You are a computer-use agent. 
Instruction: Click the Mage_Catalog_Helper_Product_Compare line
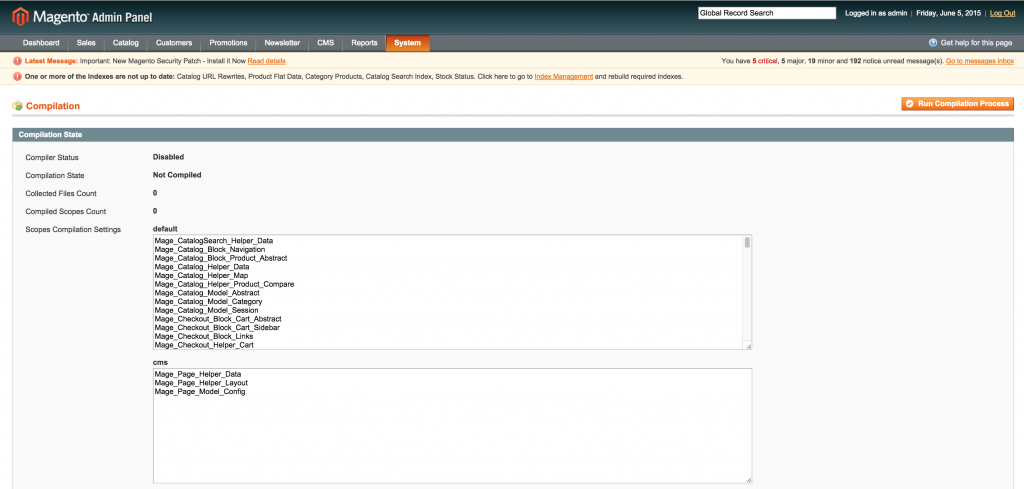(224, 284)
